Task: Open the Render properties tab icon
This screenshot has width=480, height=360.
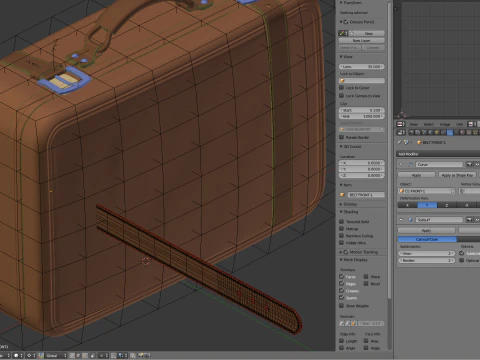Action: click(411, 132)
